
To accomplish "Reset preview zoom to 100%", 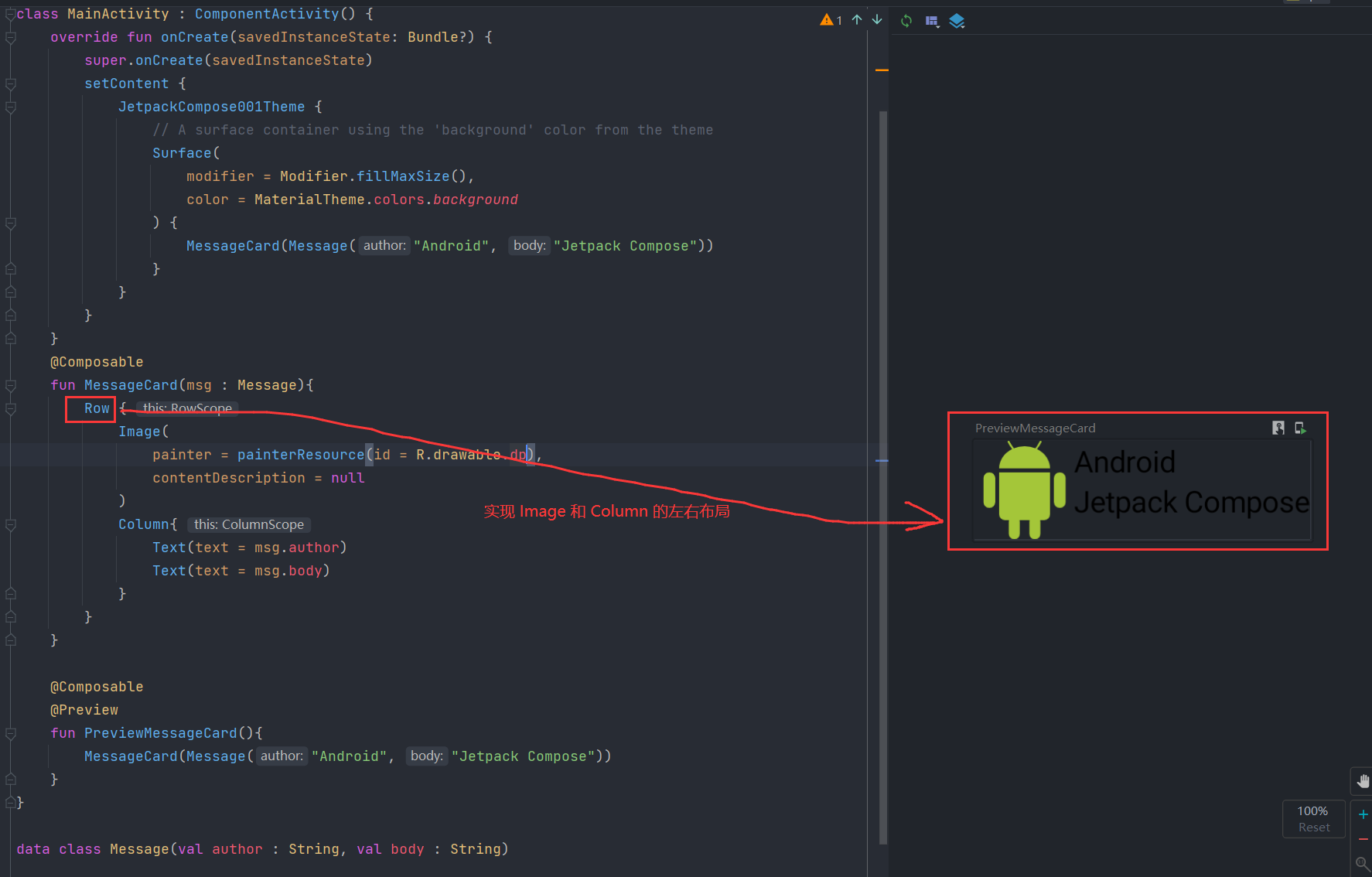I will [x=1313, y=818].
